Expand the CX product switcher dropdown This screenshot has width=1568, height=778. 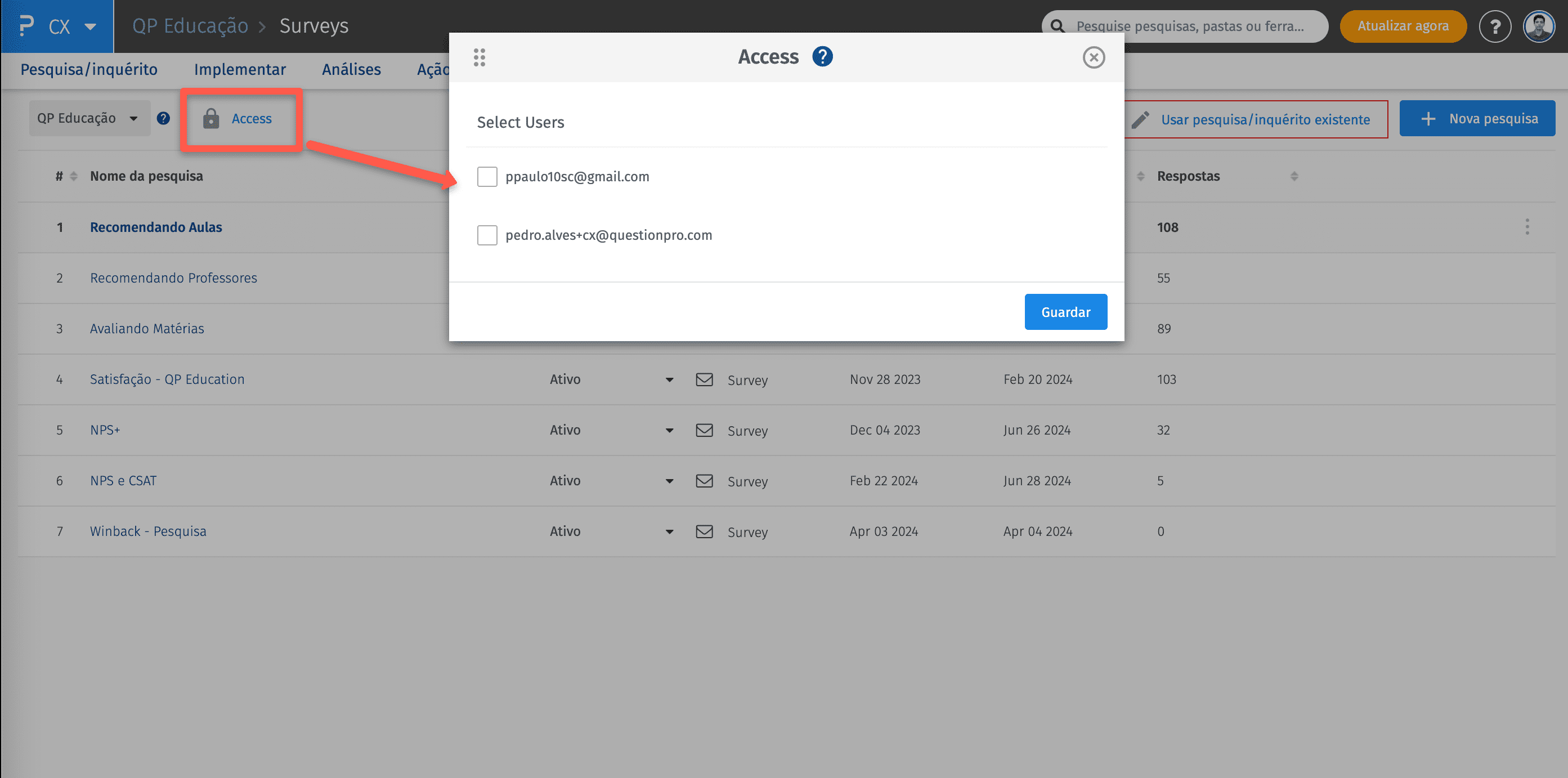coord(90,26)
